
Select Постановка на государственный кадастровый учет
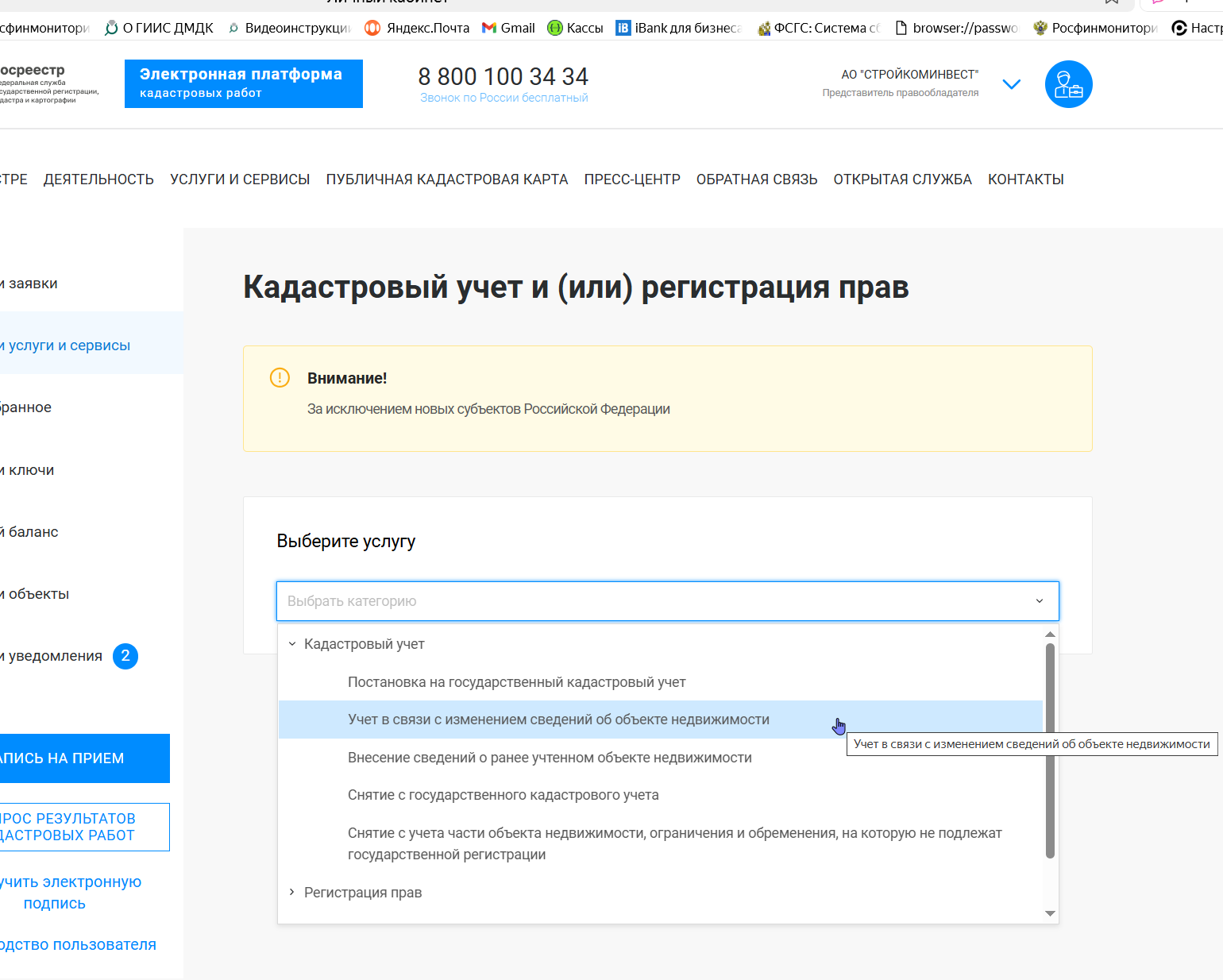660,682
